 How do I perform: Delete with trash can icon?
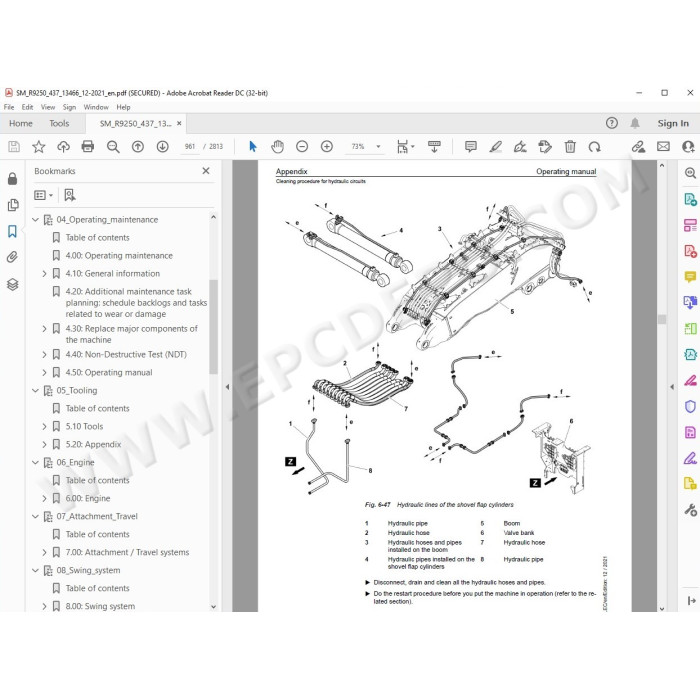point(570,146)
